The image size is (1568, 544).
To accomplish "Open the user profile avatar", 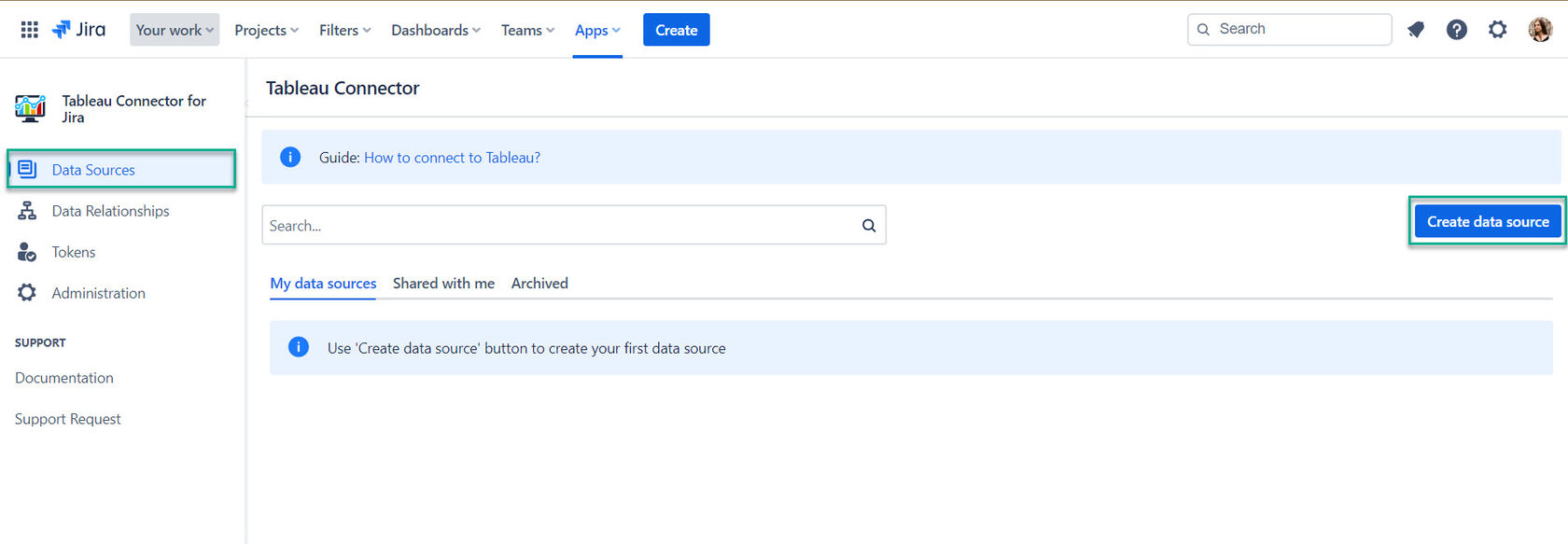I will [x=1540, y=30].
